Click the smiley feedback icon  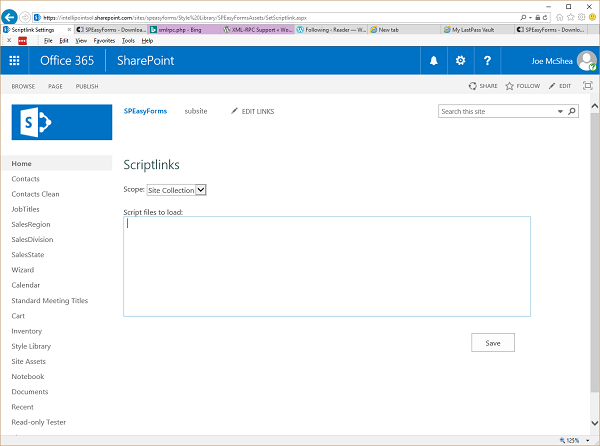[x=592, y=17]
